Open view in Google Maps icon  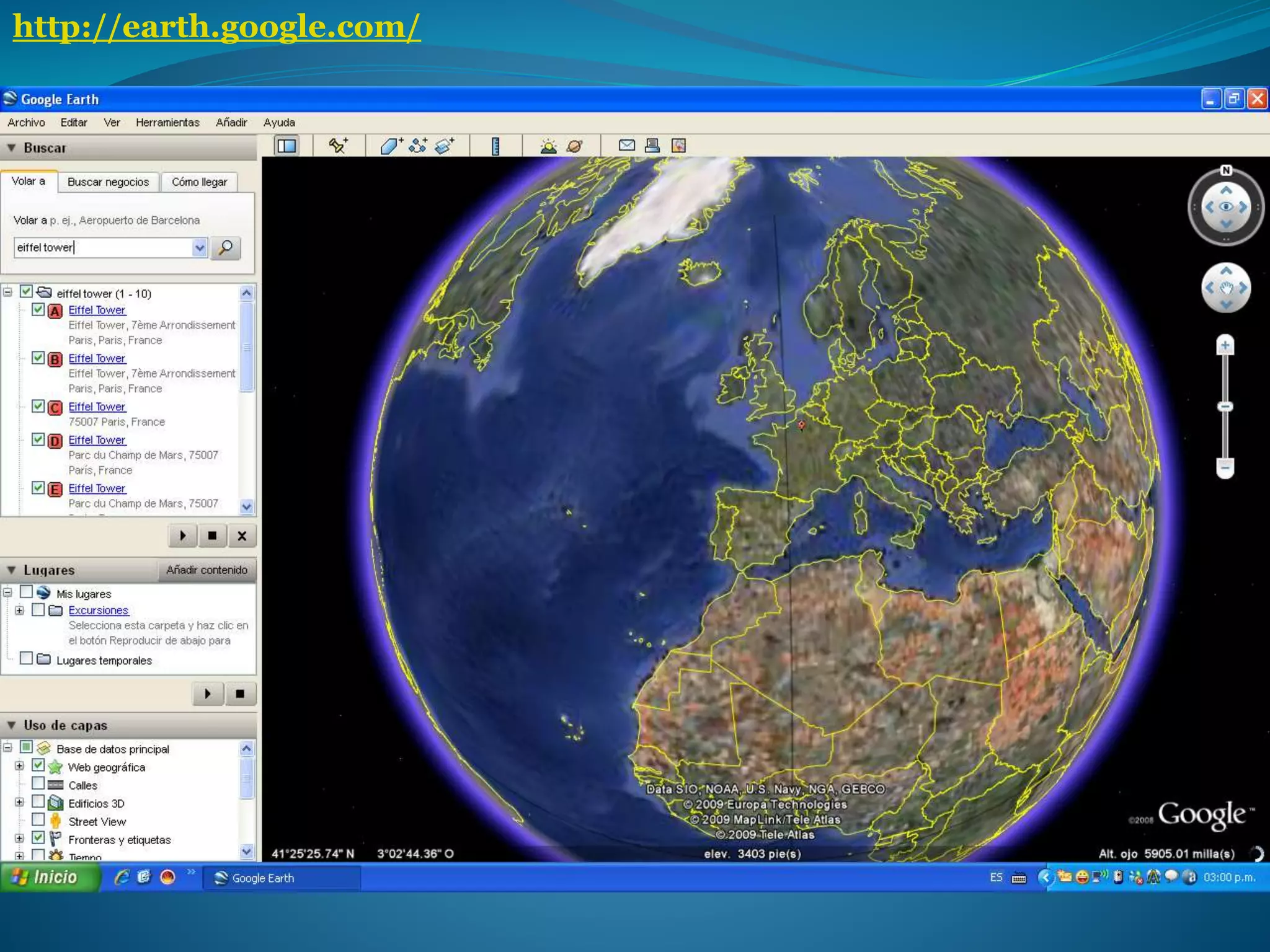click(679, 146)
